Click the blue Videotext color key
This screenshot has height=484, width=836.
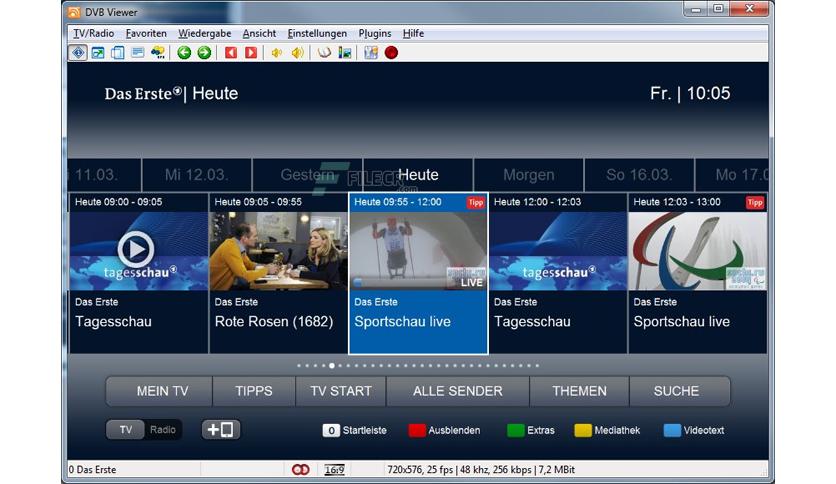point(672,430)
